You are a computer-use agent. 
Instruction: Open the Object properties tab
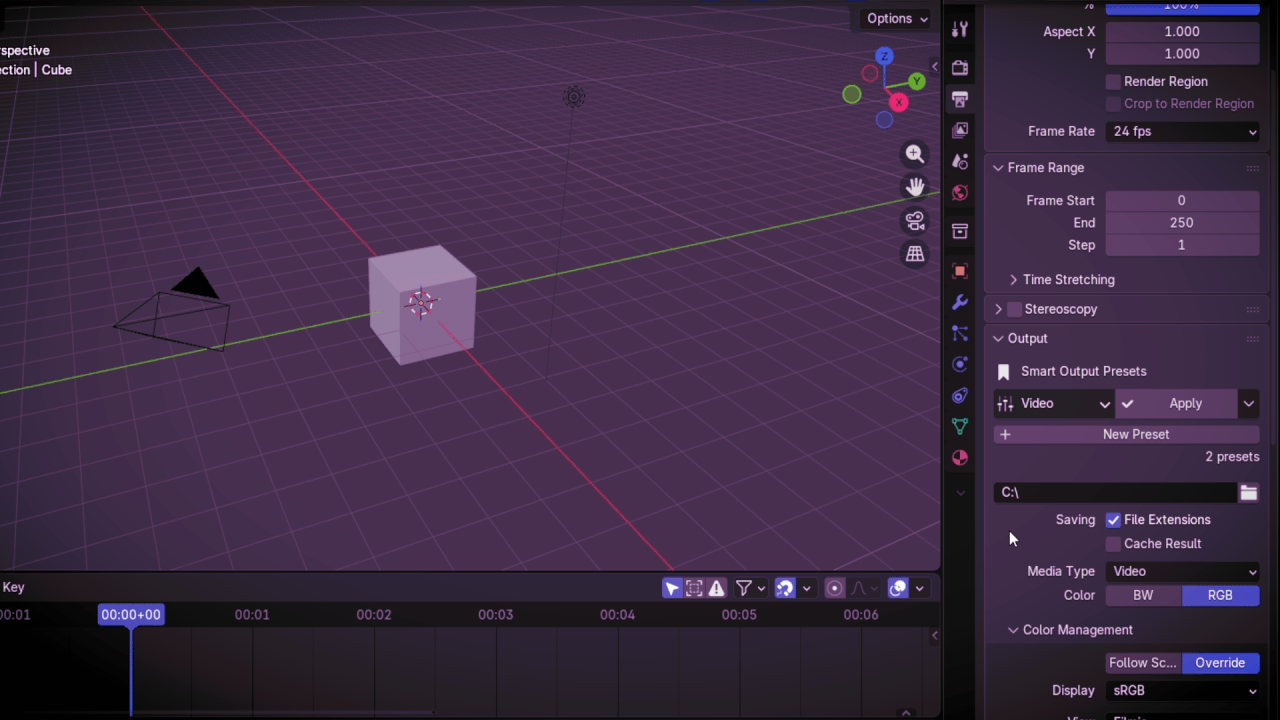pos(960,271)
